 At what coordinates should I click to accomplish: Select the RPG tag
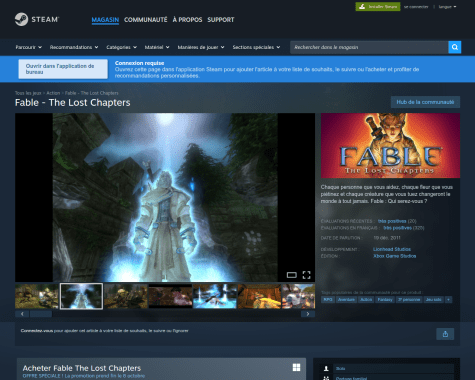click(x=328, y=300)
